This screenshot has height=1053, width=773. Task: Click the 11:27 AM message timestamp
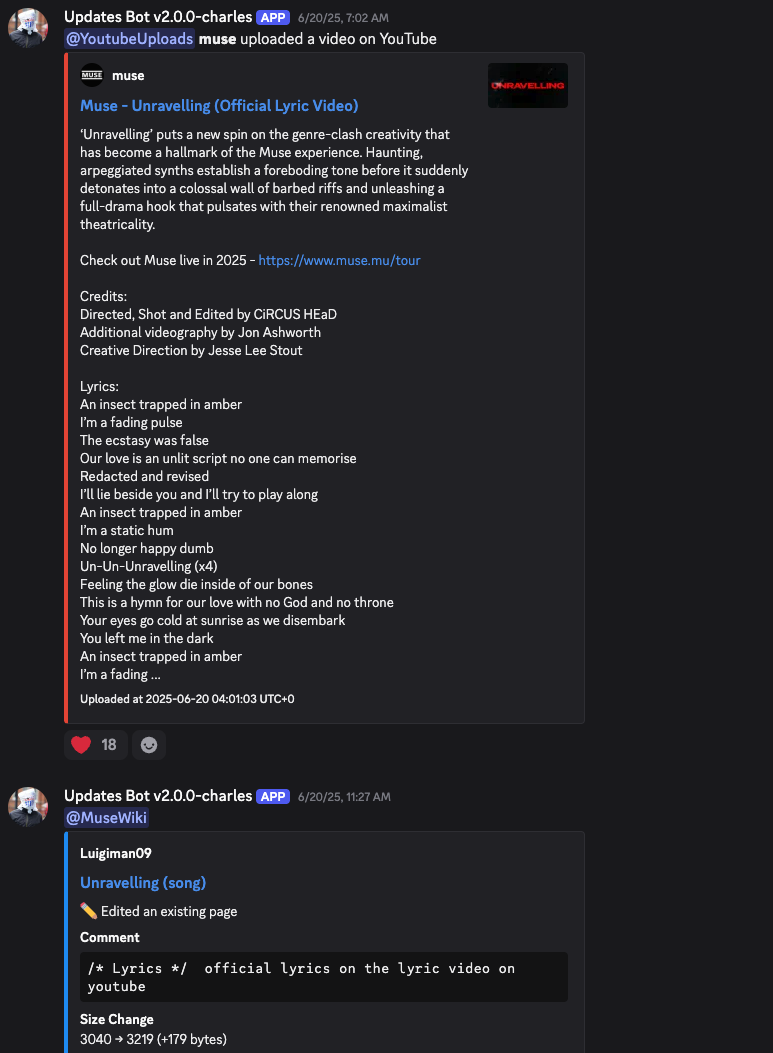(344, 797)
